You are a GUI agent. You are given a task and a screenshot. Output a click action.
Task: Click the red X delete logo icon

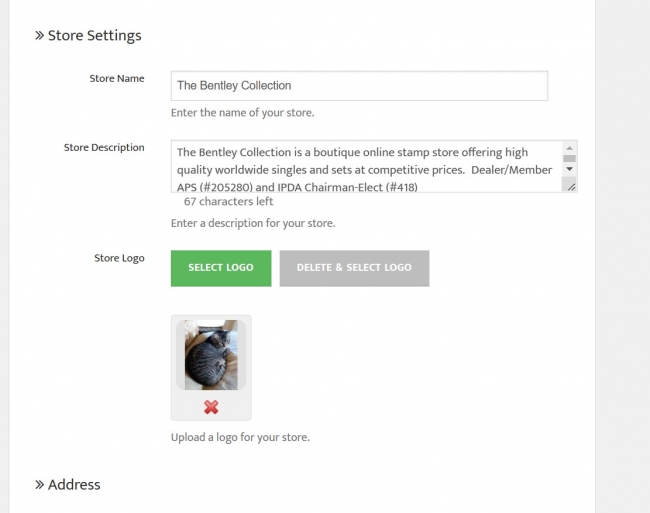pos(211,407)
